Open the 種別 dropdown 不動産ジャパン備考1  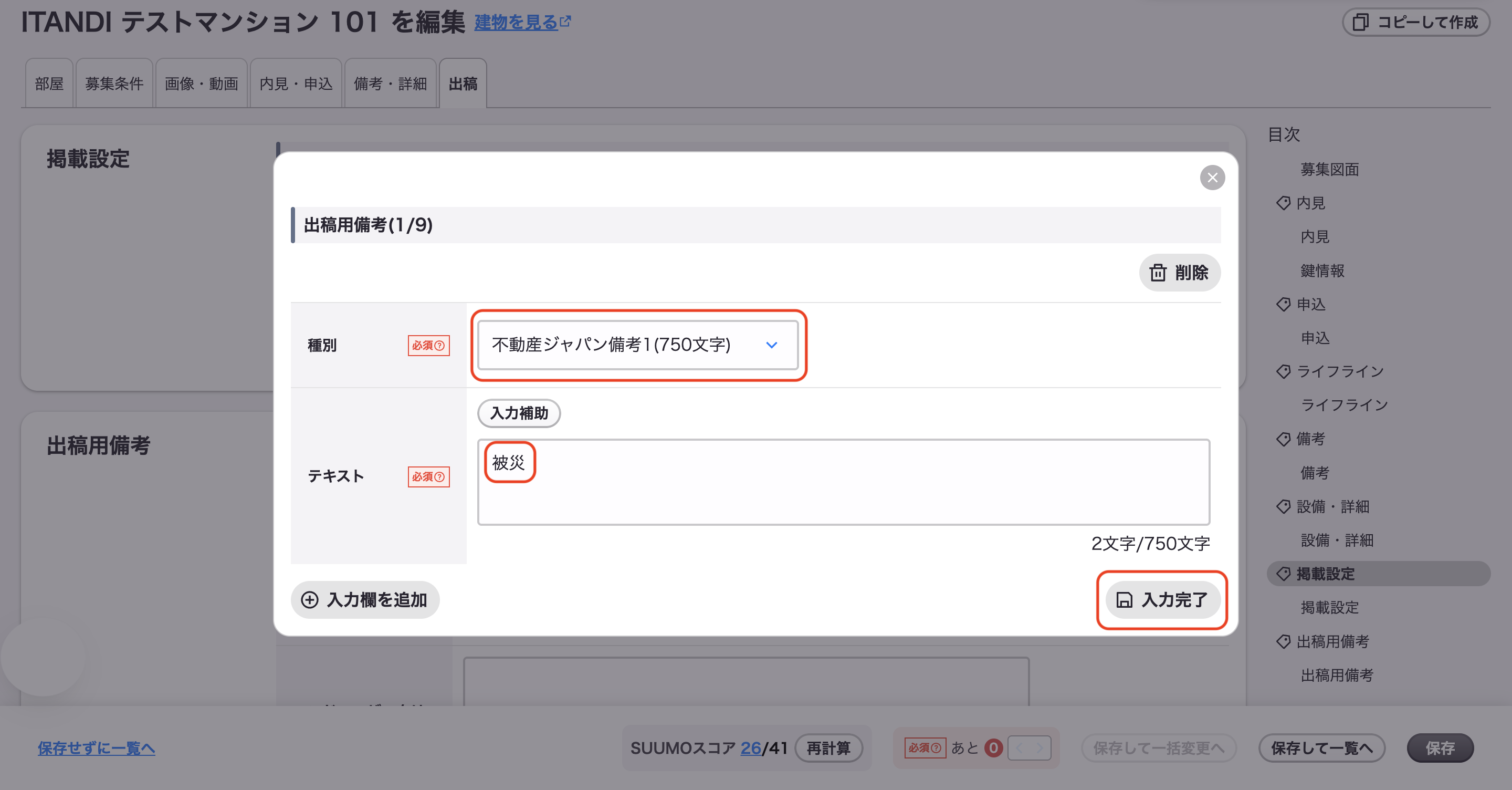pos(637,345)
